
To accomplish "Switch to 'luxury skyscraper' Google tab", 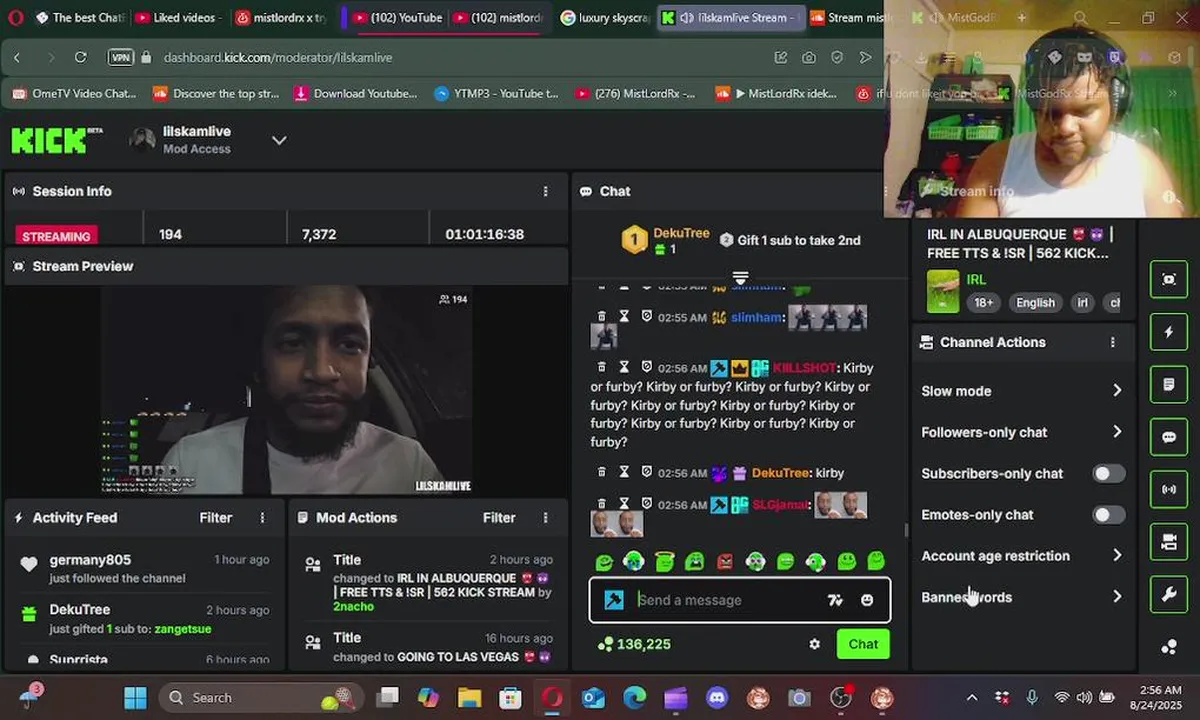I will [603, 18].
